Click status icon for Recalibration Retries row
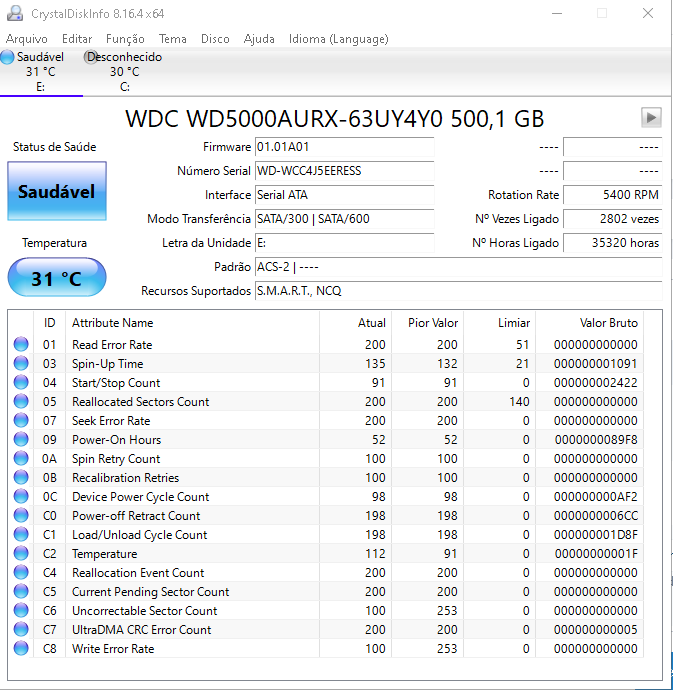 21,477
